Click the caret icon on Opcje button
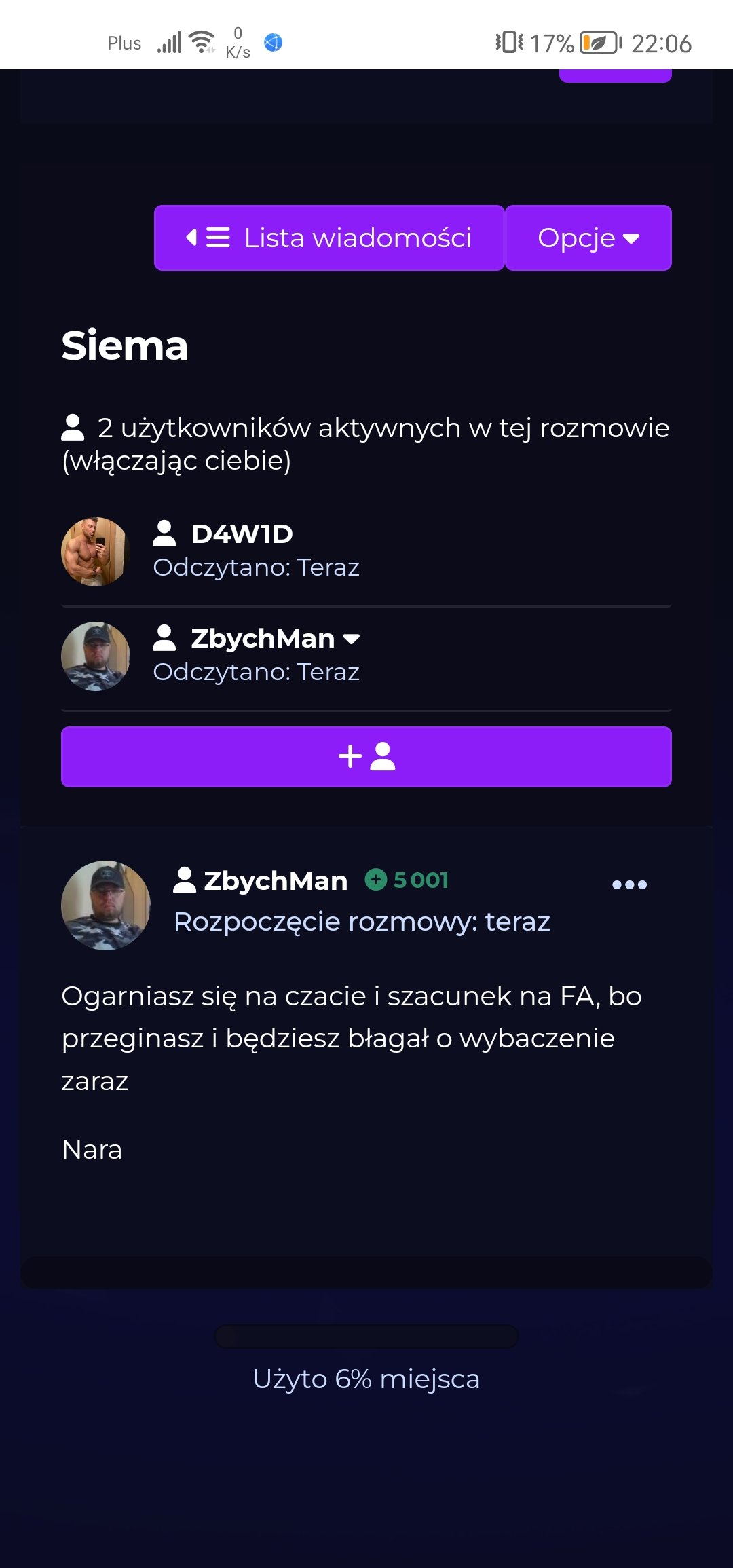This screenshot has height=1568, width=733. (x=631, y=238)
